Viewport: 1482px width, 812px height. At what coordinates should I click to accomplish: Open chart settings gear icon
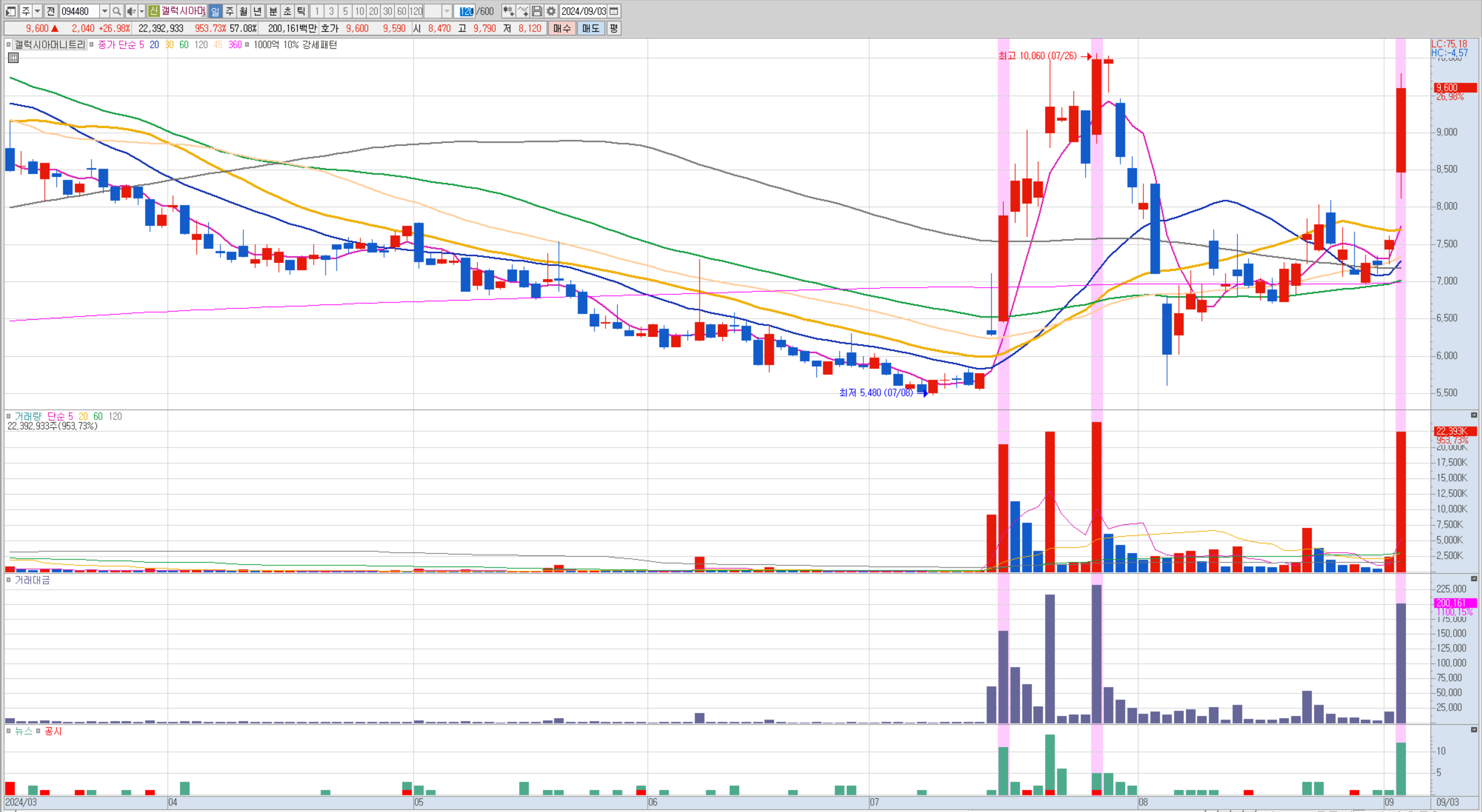[551, 11]
